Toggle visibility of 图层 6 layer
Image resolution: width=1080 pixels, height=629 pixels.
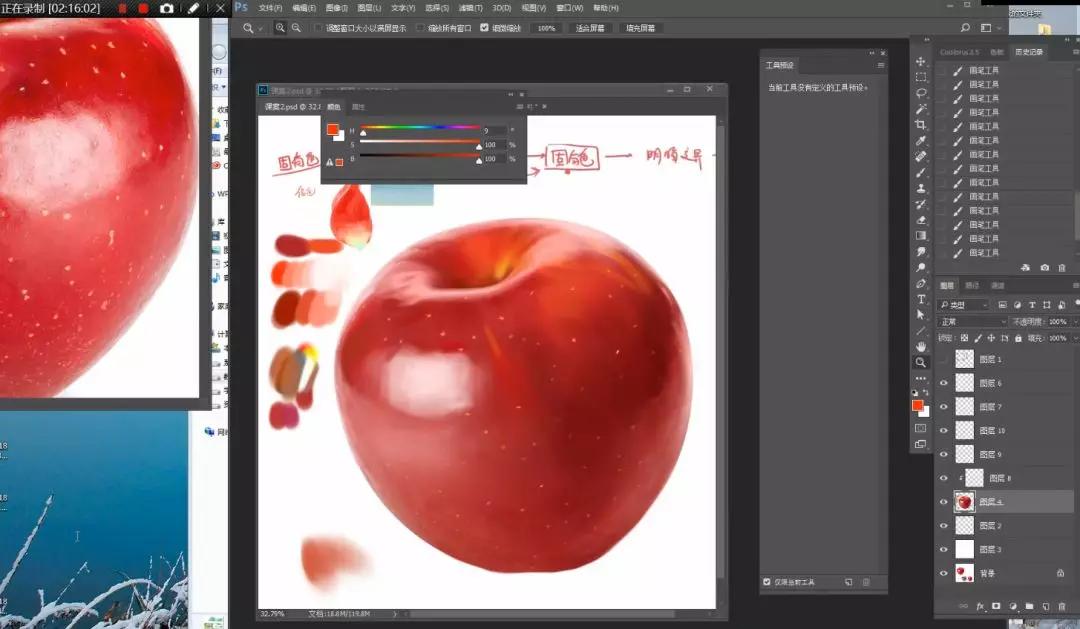(943, 383)
